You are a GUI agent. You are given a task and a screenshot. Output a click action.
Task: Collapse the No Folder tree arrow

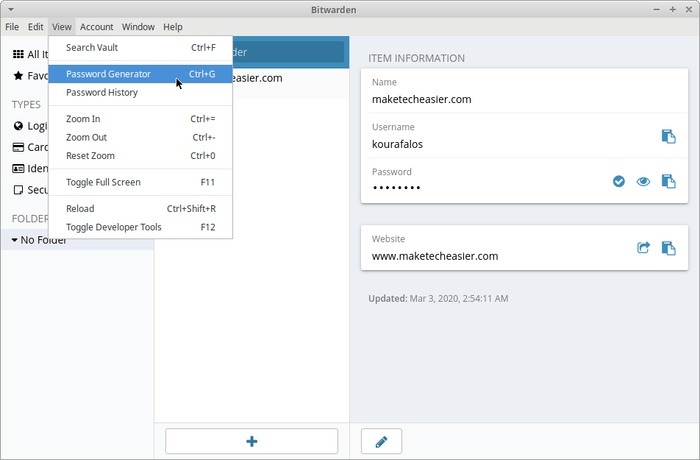pyautogui.click(x=14, y=240)
